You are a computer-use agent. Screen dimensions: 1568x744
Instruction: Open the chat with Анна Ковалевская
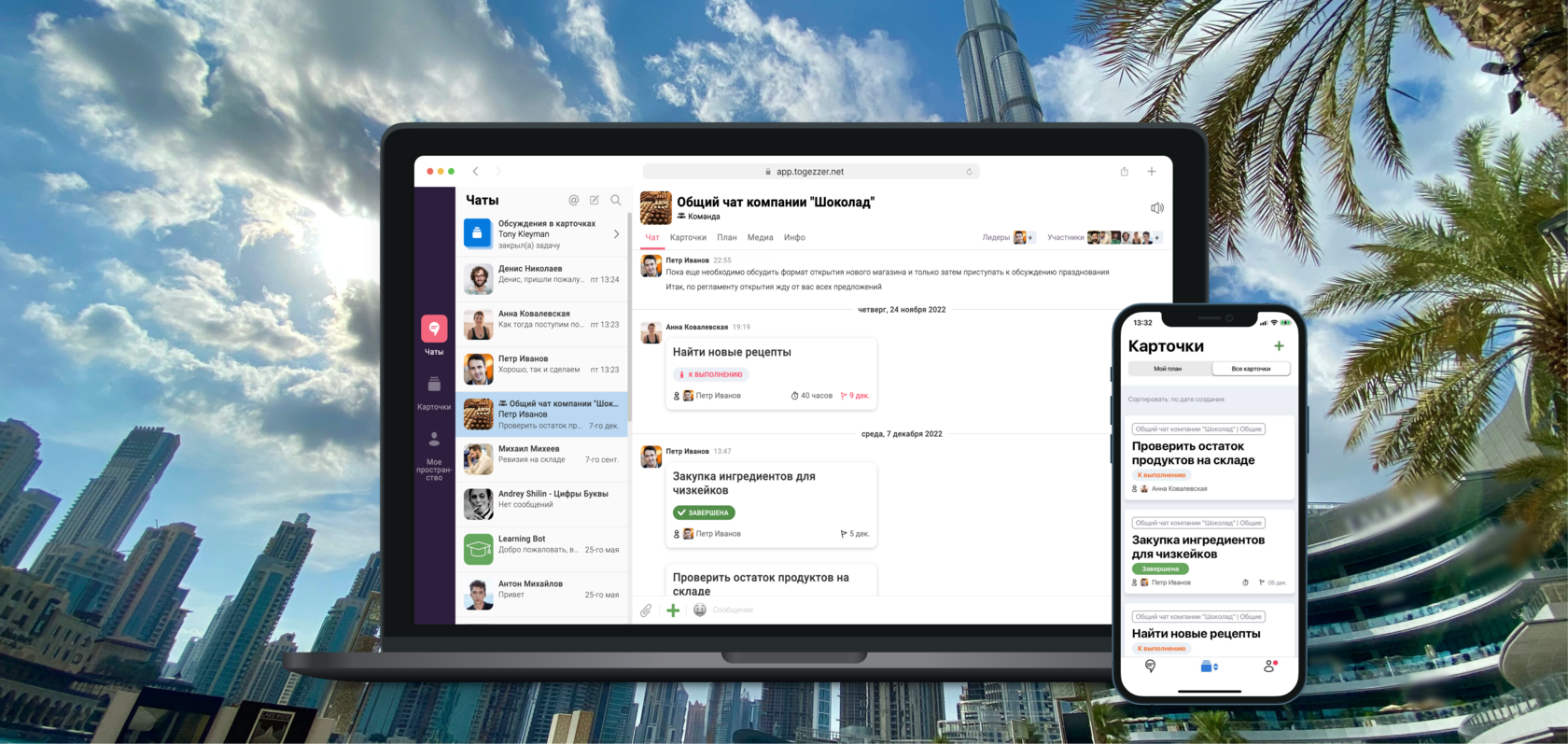pyautogui.click(x=541, y=324)
